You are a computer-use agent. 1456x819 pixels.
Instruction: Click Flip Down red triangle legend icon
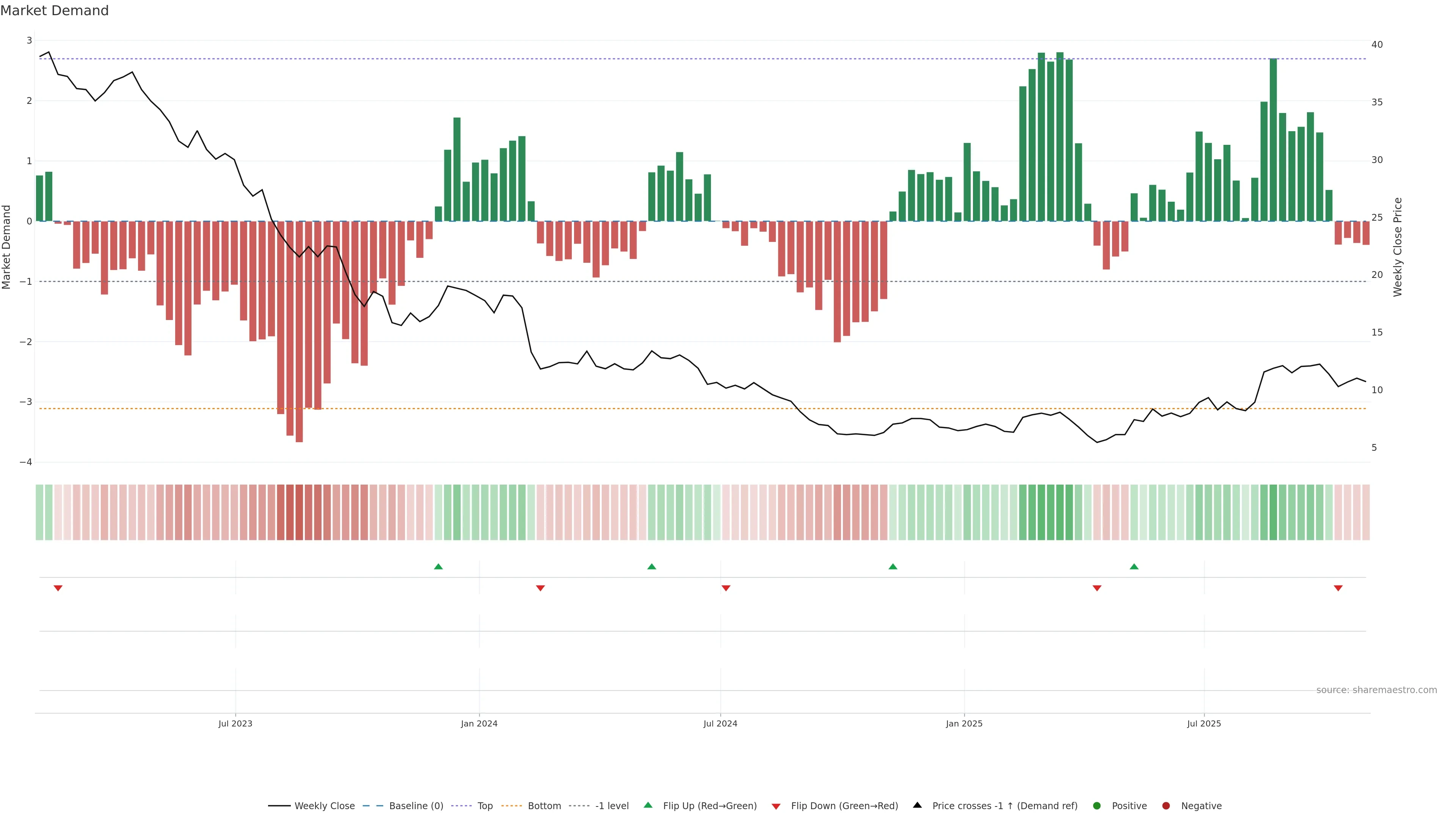776,806
